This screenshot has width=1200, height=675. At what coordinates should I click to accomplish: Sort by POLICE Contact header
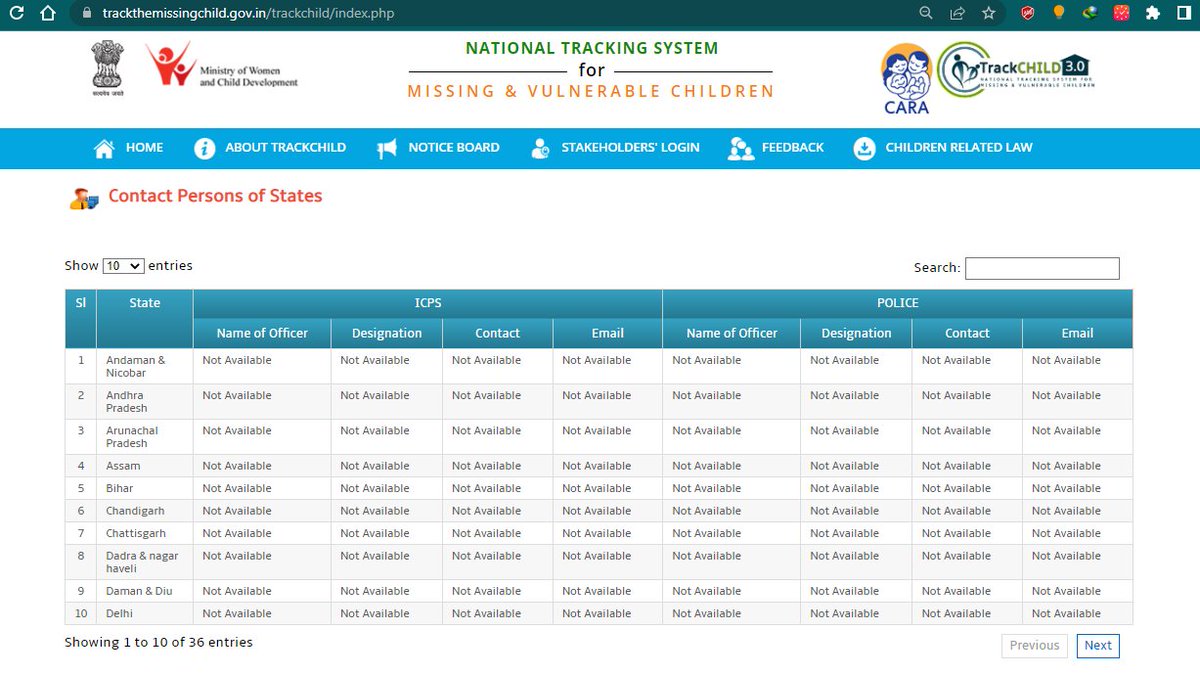click(x=967, y=333)
